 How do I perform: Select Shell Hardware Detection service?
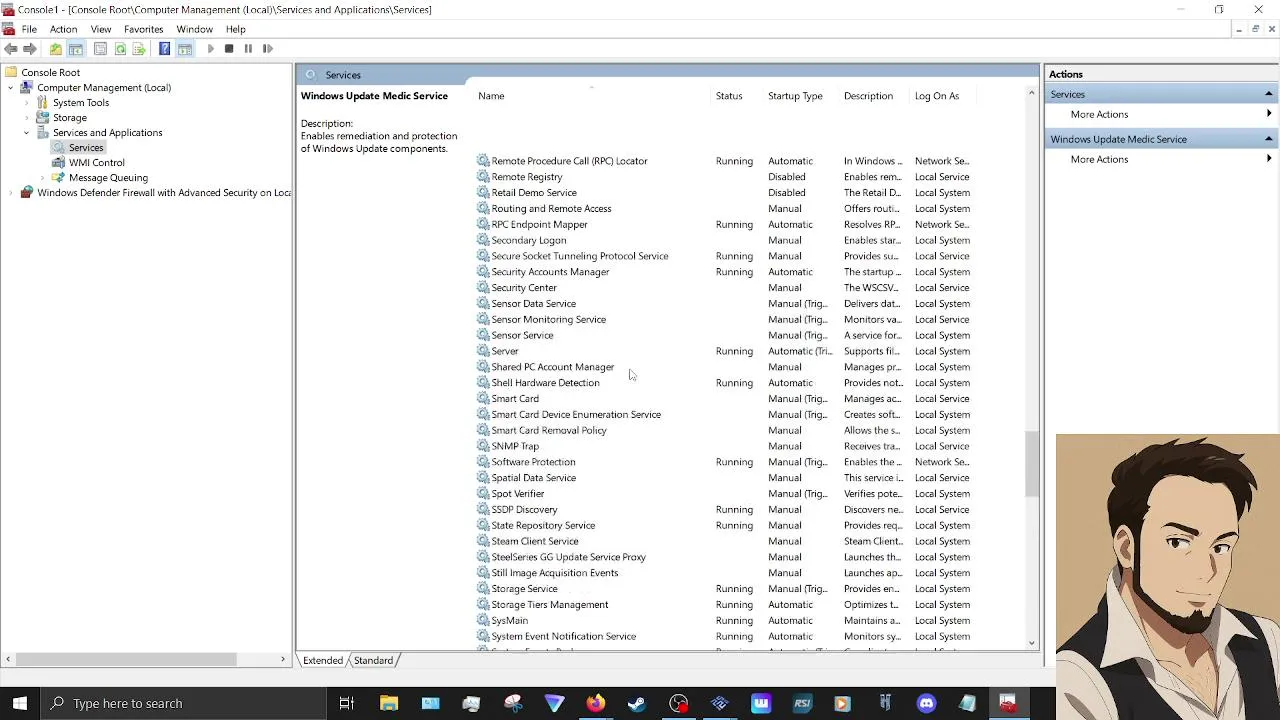pos(724,383)
